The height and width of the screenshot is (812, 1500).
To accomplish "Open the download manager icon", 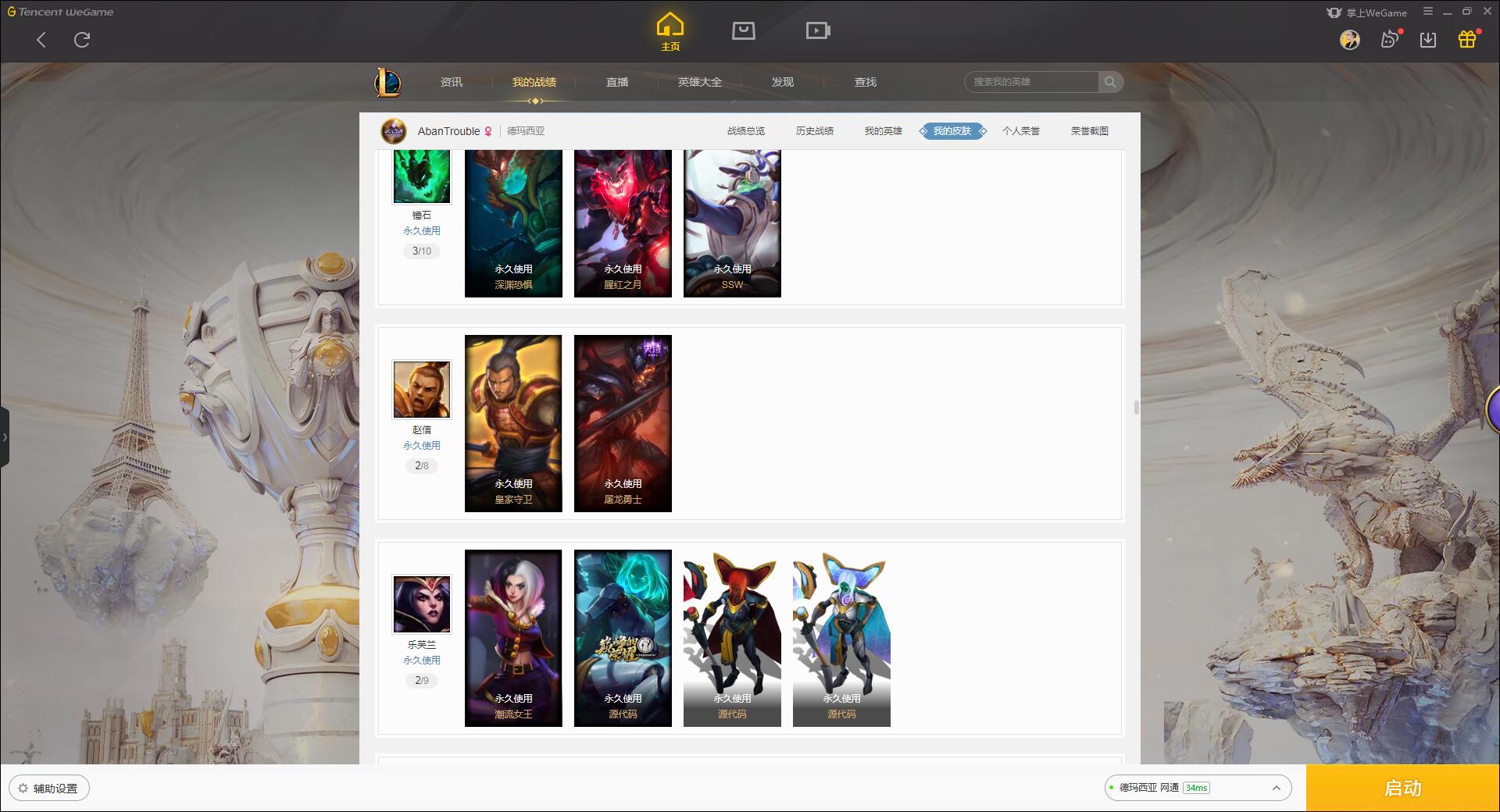I will (1428, 40).
